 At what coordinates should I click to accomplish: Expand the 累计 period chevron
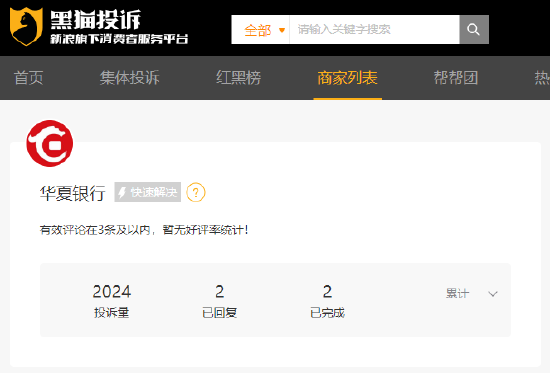click(493, 294)
